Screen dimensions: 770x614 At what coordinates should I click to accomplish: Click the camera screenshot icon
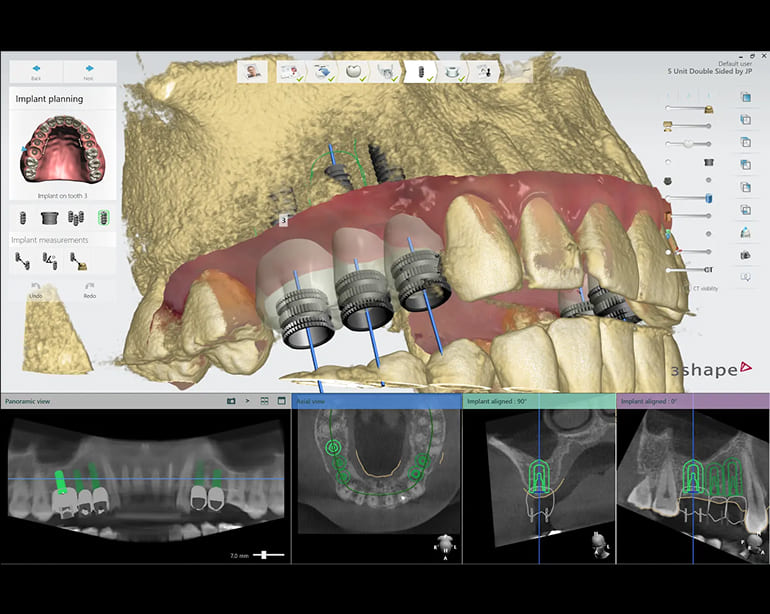(745, 255)
